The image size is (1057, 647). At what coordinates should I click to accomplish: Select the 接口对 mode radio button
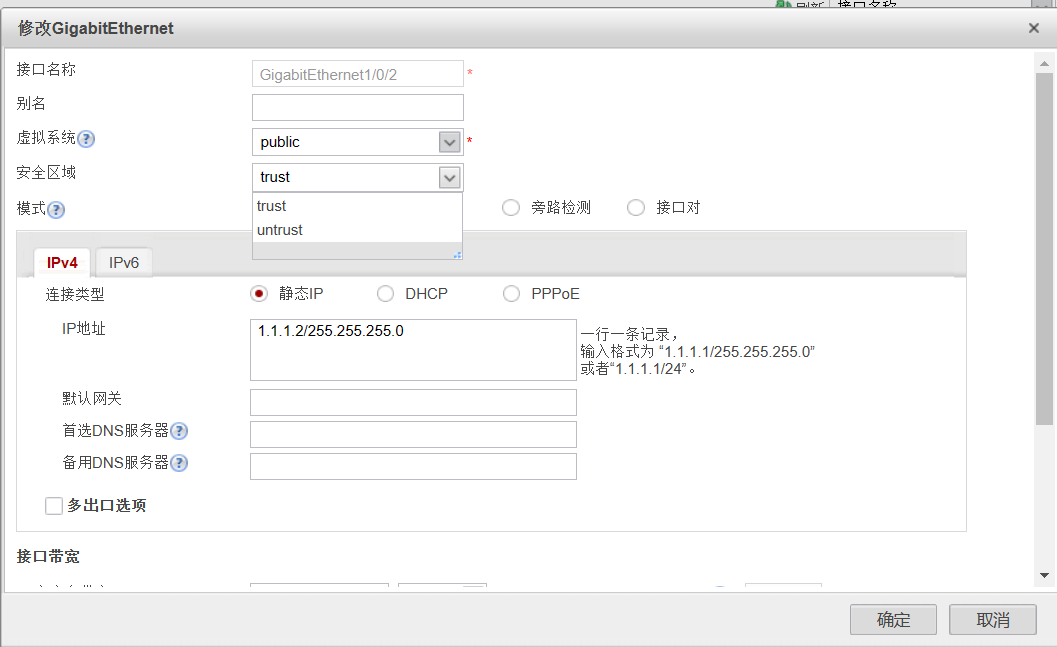click(x=636, y=208)
